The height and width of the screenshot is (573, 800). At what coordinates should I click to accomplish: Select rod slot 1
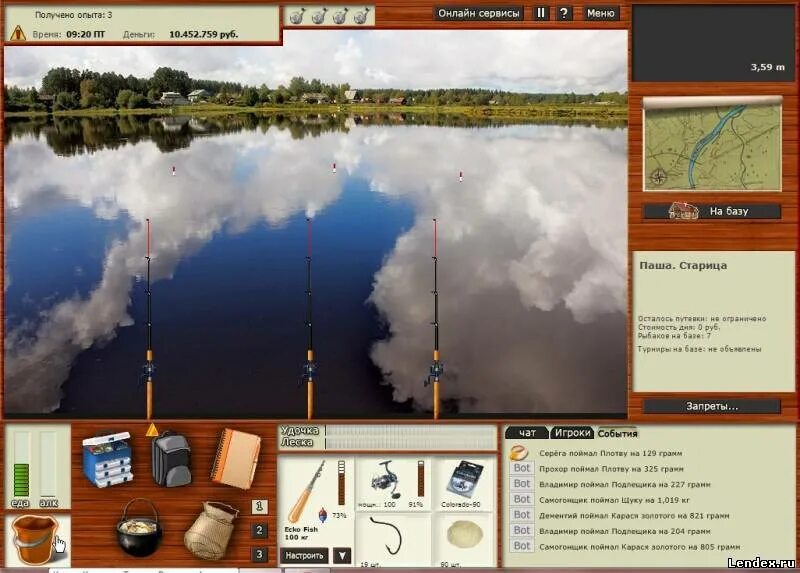coord(259,507)
